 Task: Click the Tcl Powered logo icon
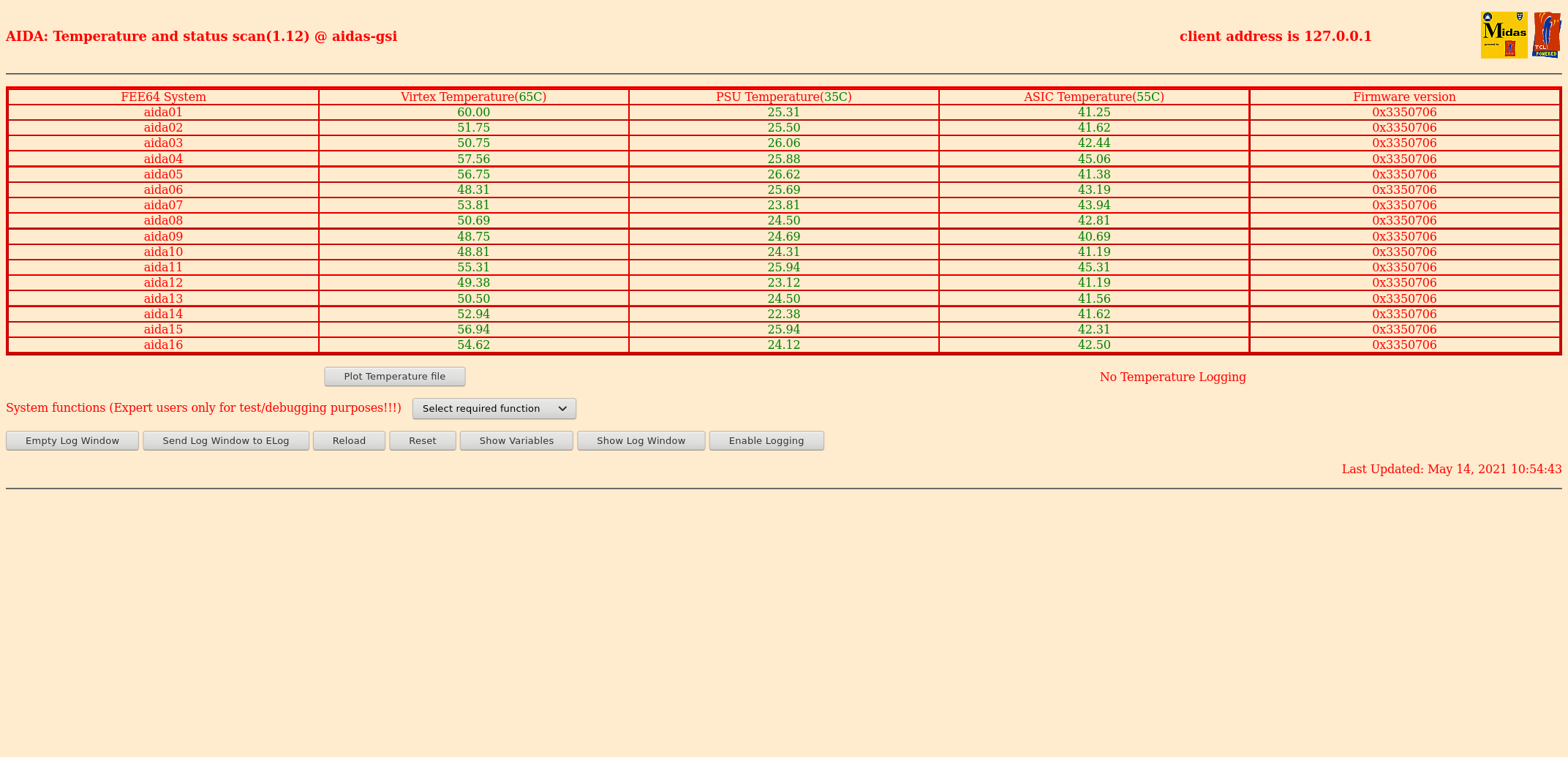coord(1547,35)
